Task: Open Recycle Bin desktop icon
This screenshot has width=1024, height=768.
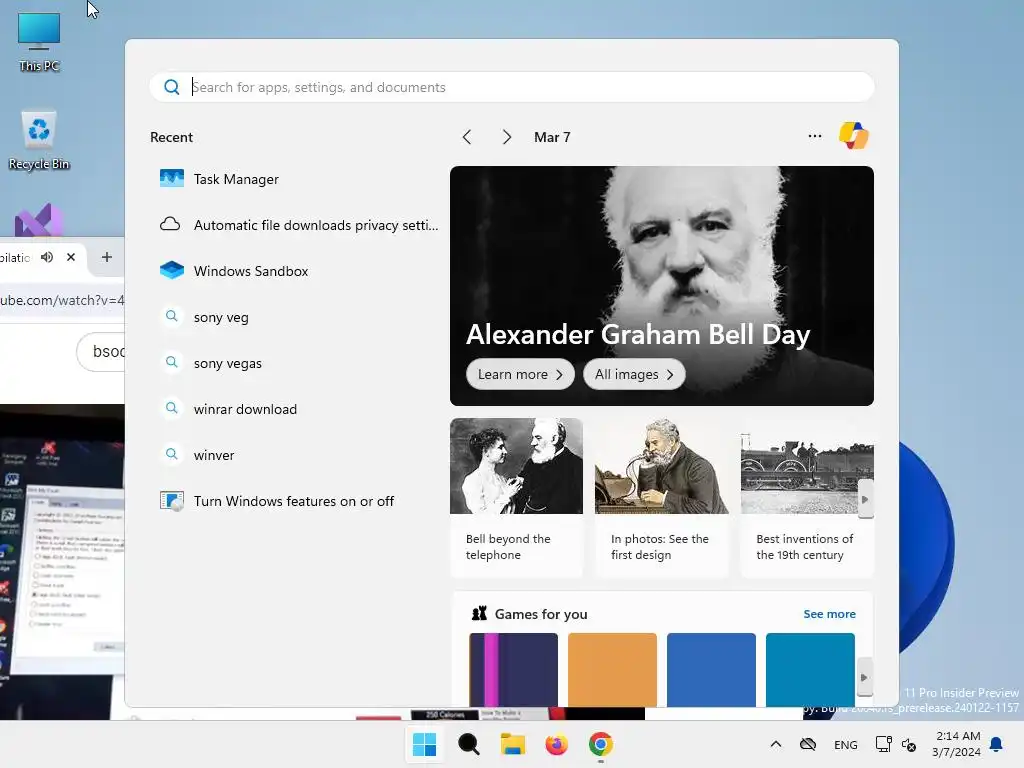Action: coord(39,140)
